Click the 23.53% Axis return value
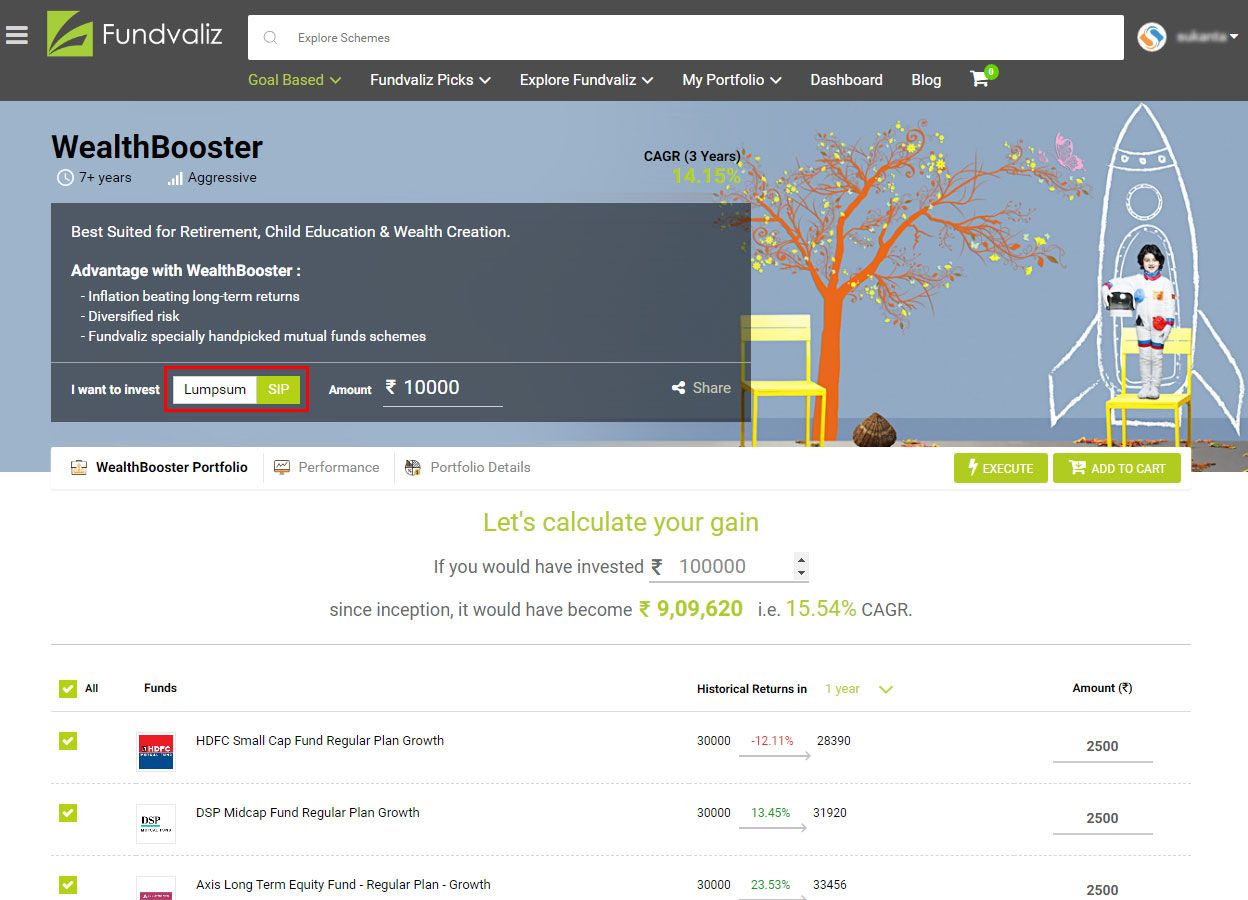Viewport: 1248px width, 900px height. (x=771, y=885)
